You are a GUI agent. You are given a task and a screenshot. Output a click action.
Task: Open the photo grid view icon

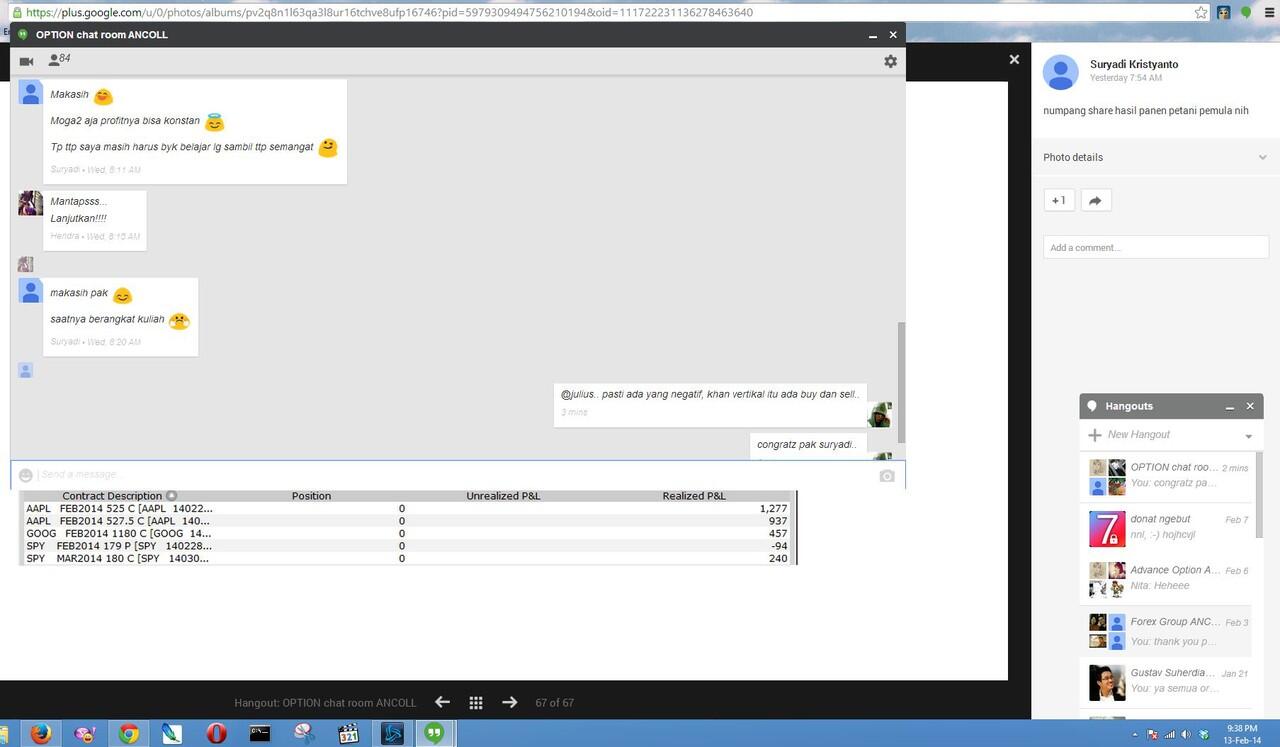476,703
